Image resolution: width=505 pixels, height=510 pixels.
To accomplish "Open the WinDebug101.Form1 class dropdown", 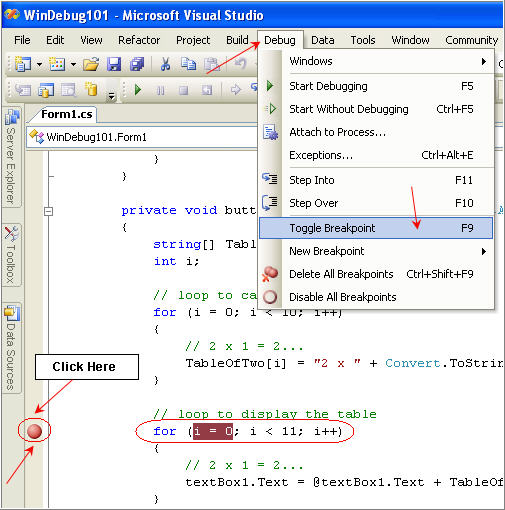I will click(142, 137).
